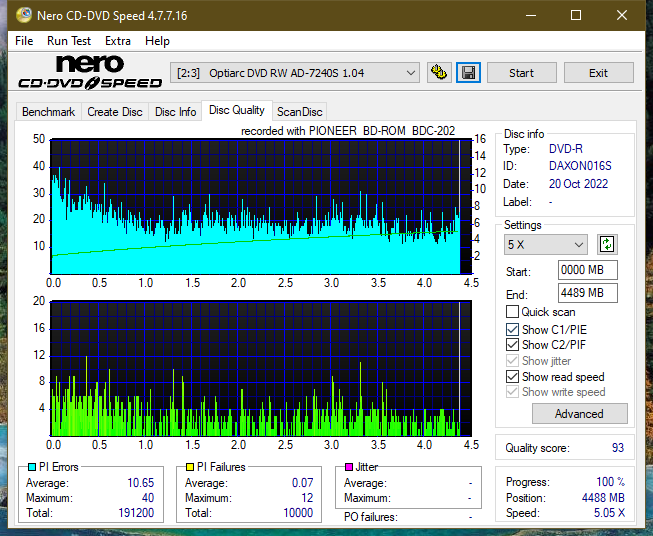Click the Exit button

[598, 73]
